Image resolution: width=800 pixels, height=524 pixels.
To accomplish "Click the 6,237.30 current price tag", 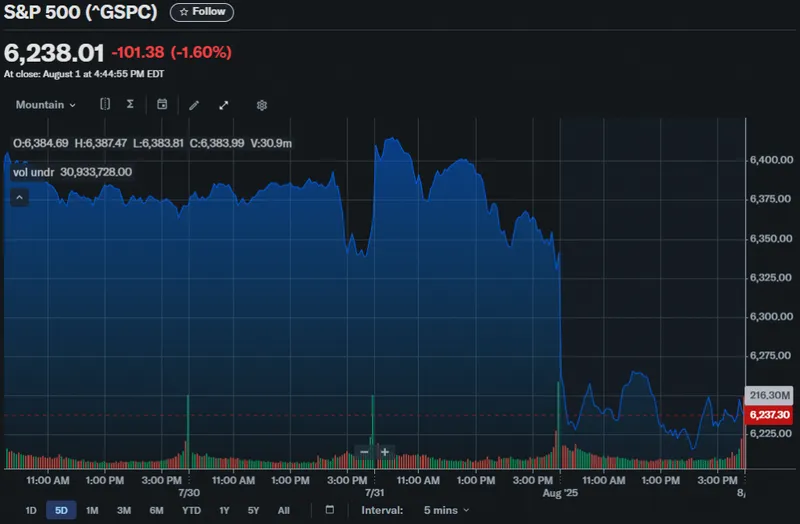I will [769, 415].
